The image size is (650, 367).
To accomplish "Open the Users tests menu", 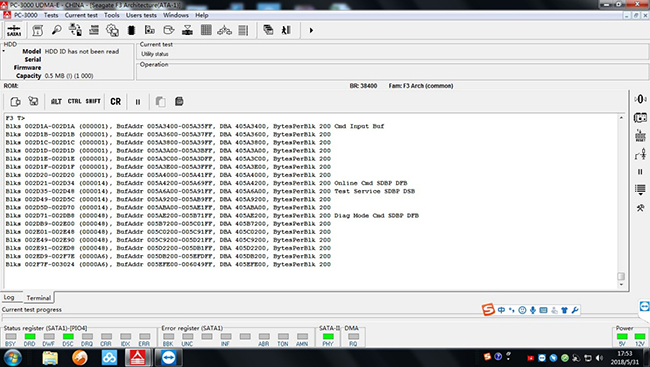I will (141, 15).
